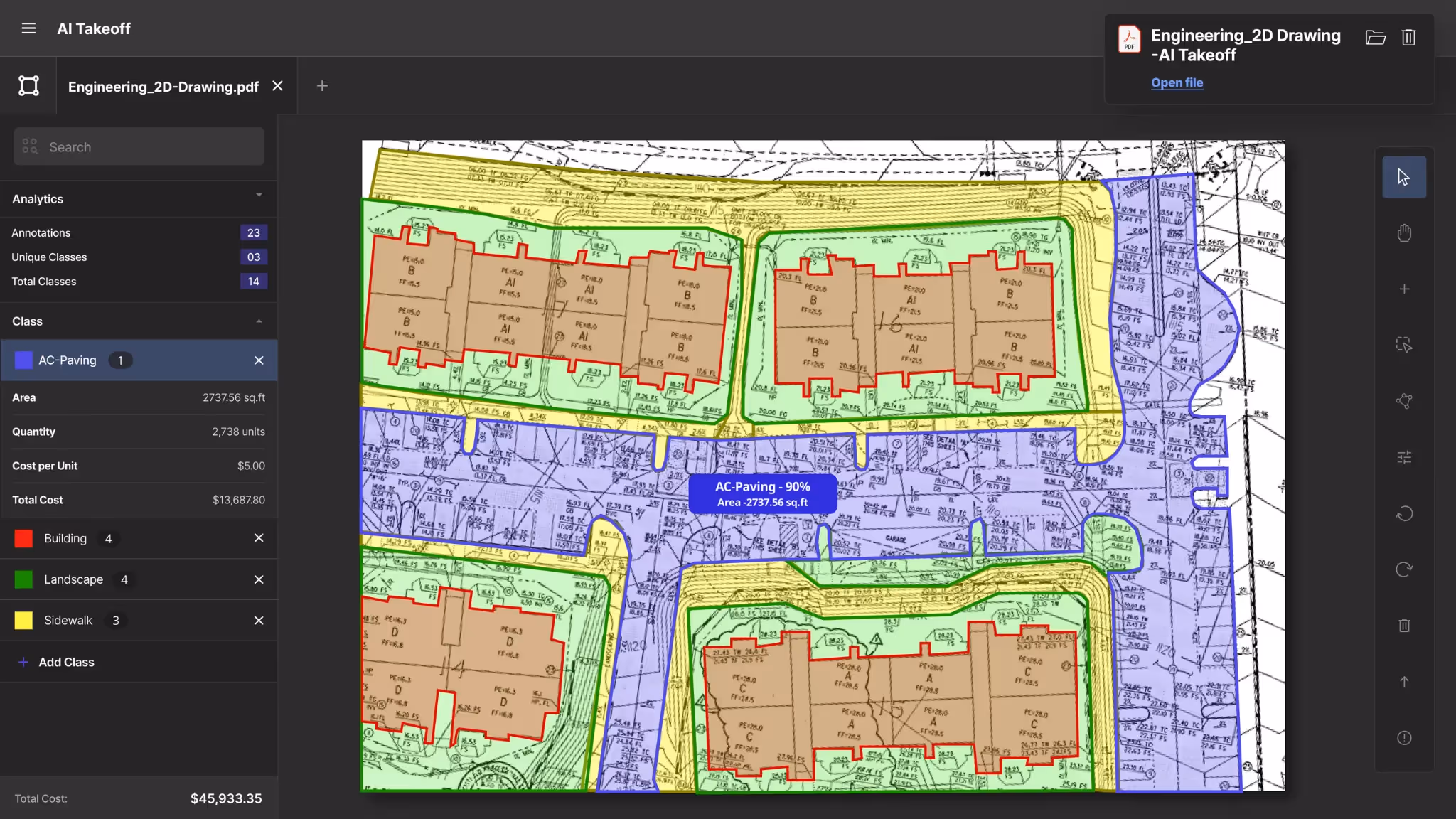Remove the Building class
1456x819 pixels.
259,538
